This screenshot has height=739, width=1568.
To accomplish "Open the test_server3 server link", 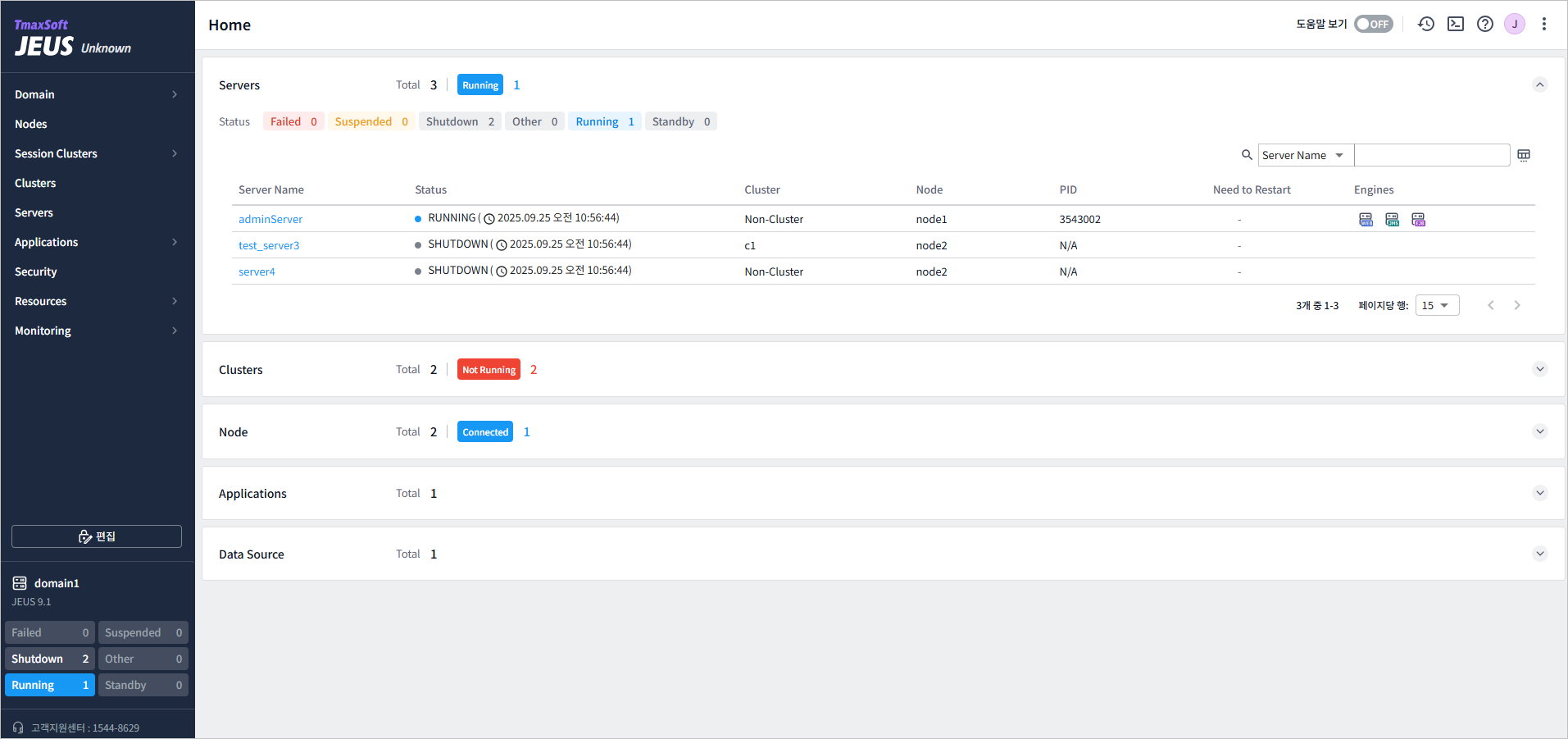I will [269, 245].
